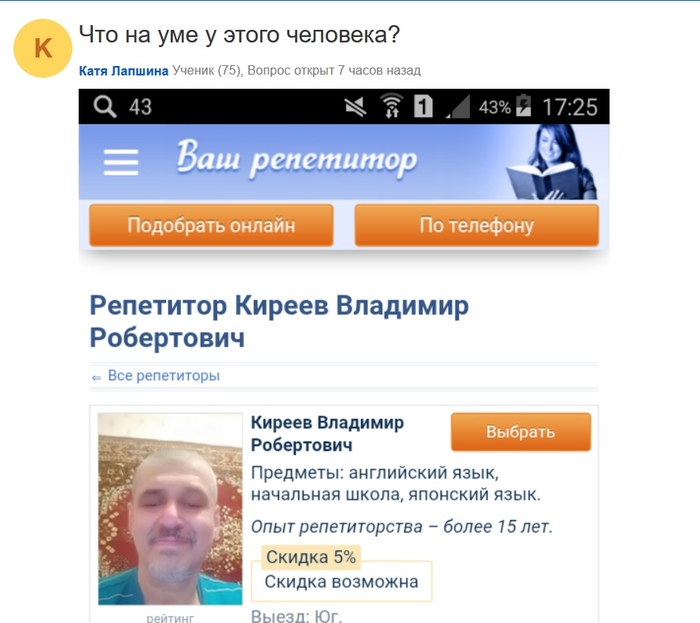Click the Wi-Fi status icon
The width and height of the screenshot is (700, 623).
pyautogui.click(x=391, y=106)
